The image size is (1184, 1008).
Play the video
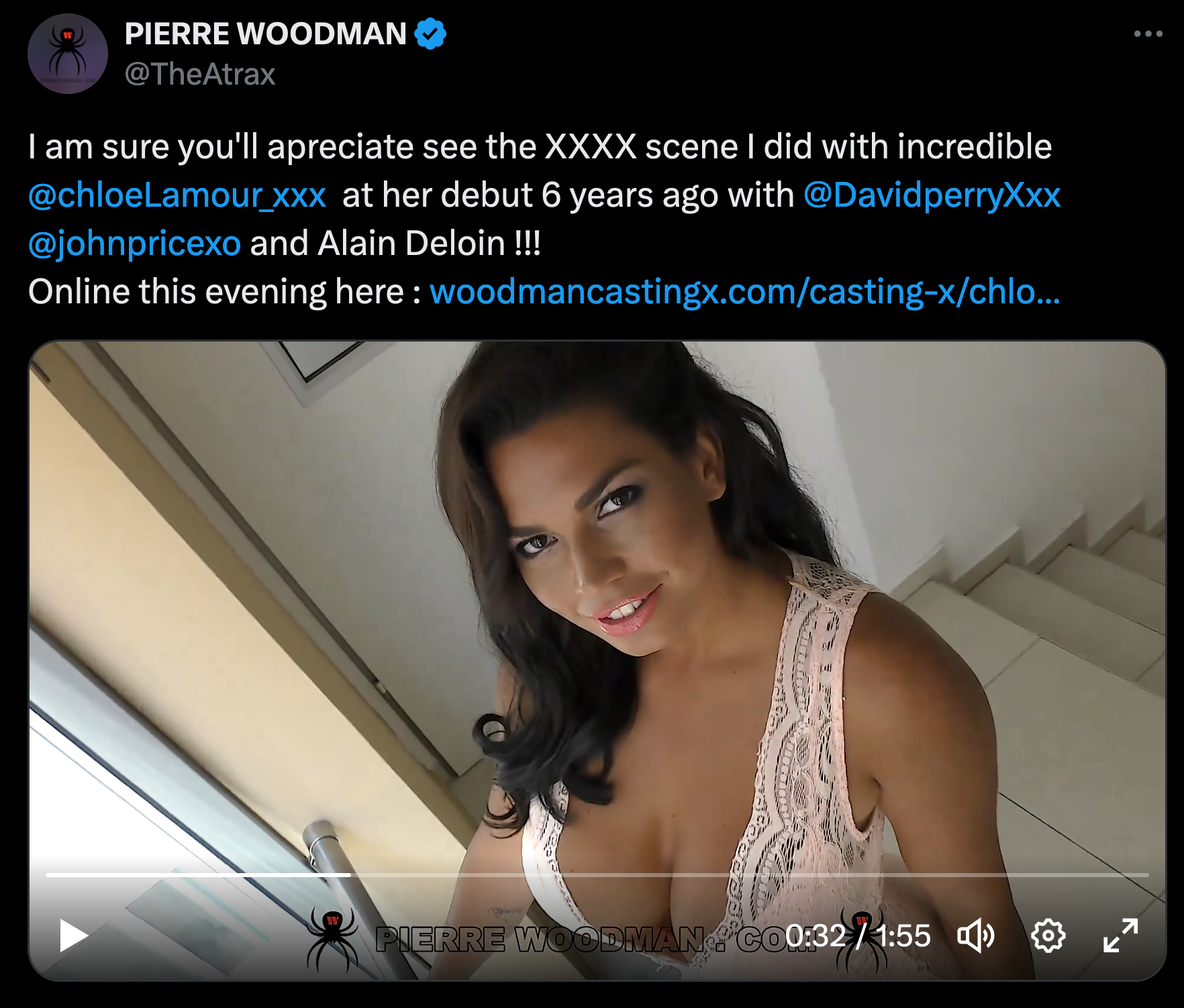74,936
